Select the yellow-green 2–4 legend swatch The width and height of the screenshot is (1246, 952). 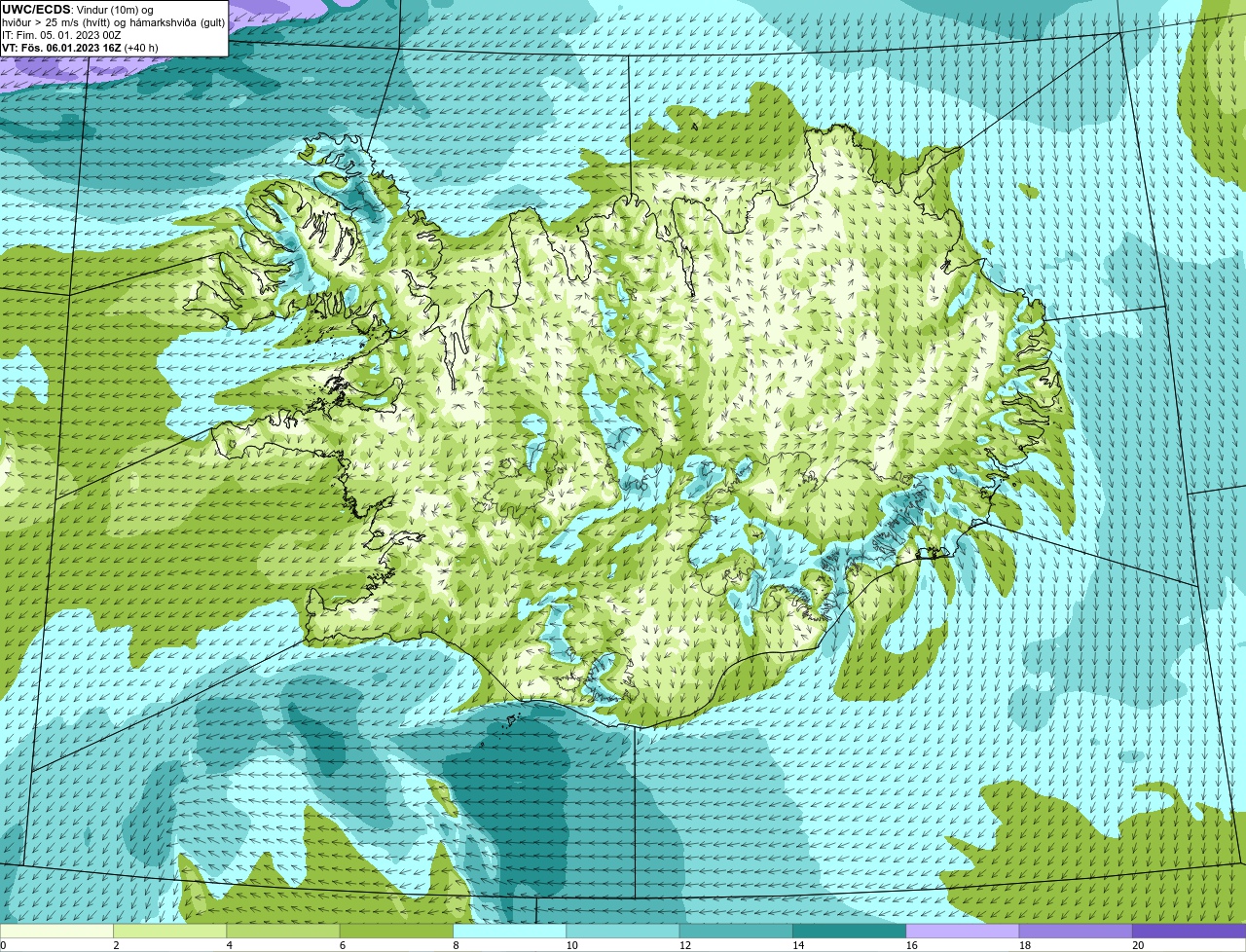[170, 932]
